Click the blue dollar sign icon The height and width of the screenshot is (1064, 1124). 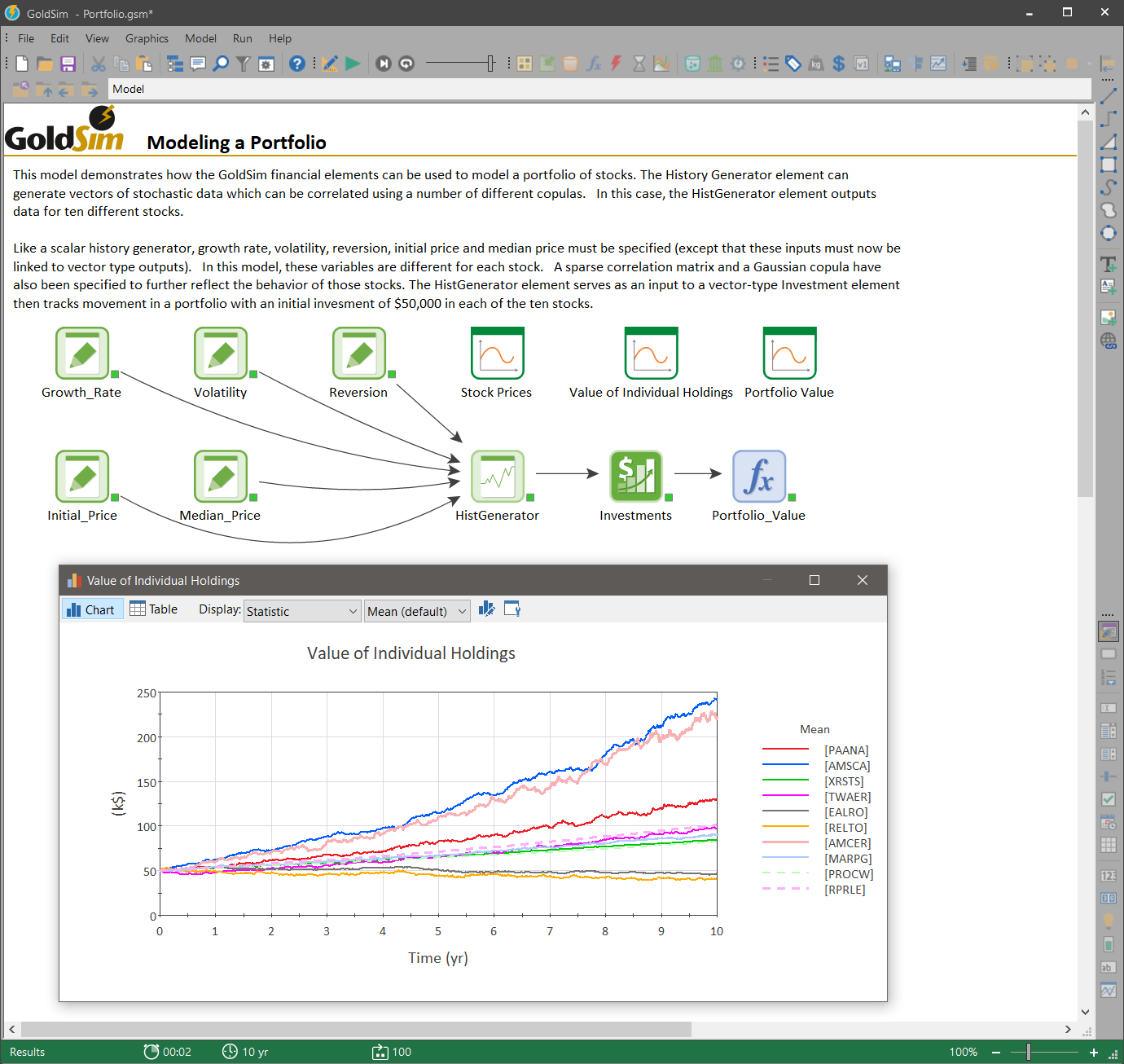[x=839, y=64]
